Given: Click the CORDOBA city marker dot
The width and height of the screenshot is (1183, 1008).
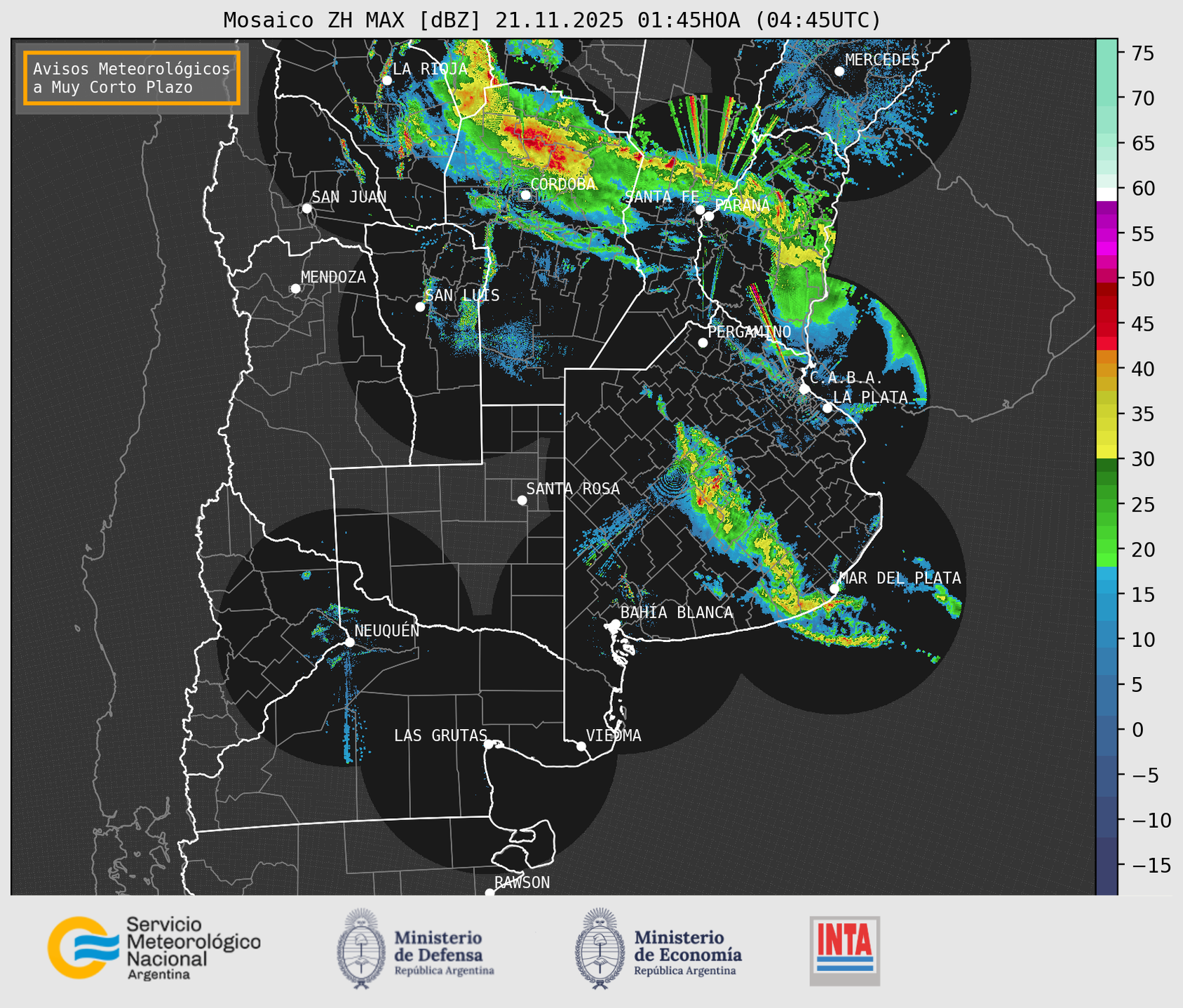Looking at the screenshot, I should coord(526,195).
